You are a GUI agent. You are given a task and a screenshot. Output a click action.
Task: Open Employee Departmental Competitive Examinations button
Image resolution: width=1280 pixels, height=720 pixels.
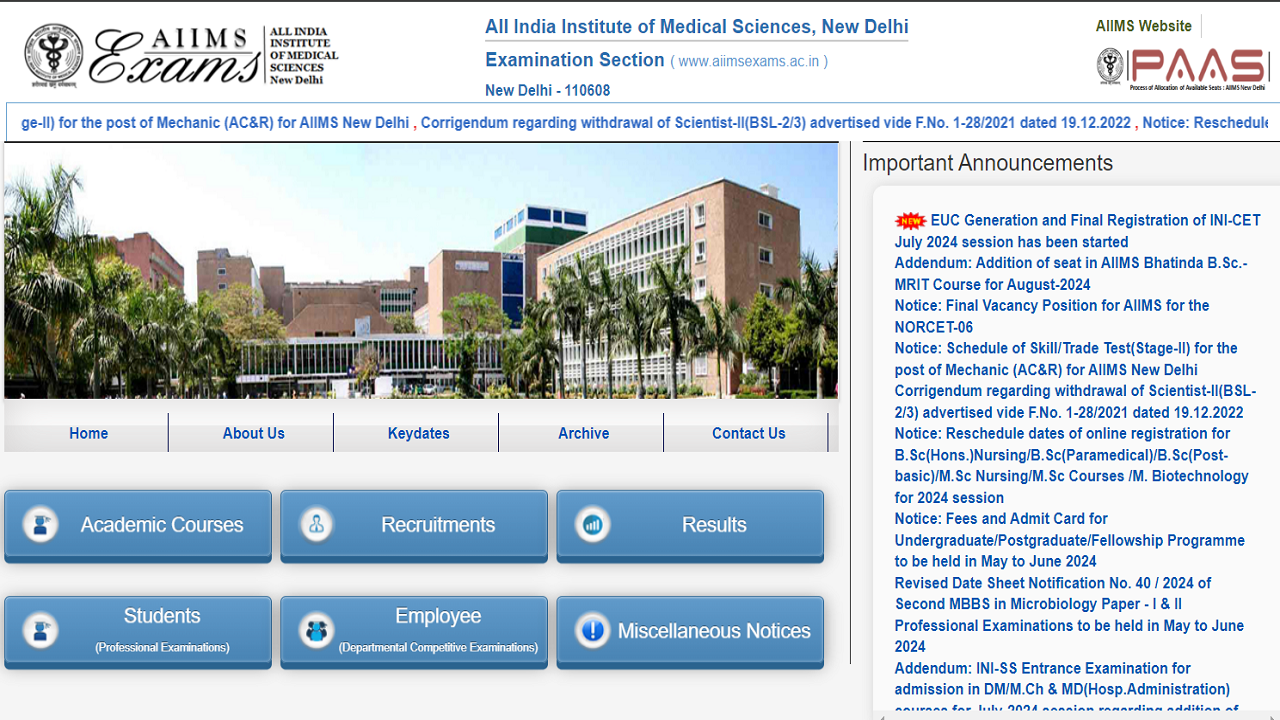click(x=414, y=632)
